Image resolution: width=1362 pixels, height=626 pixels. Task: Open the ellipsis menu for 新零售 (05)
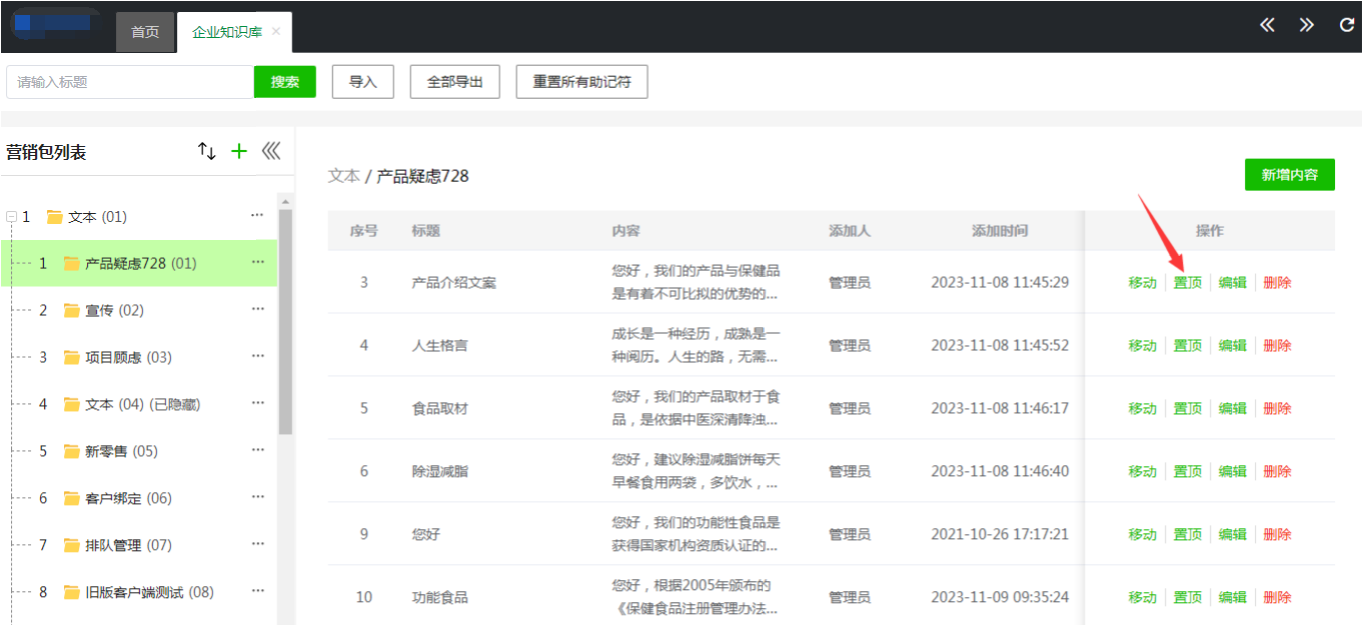pyautogui.click(x=258, y=451)
